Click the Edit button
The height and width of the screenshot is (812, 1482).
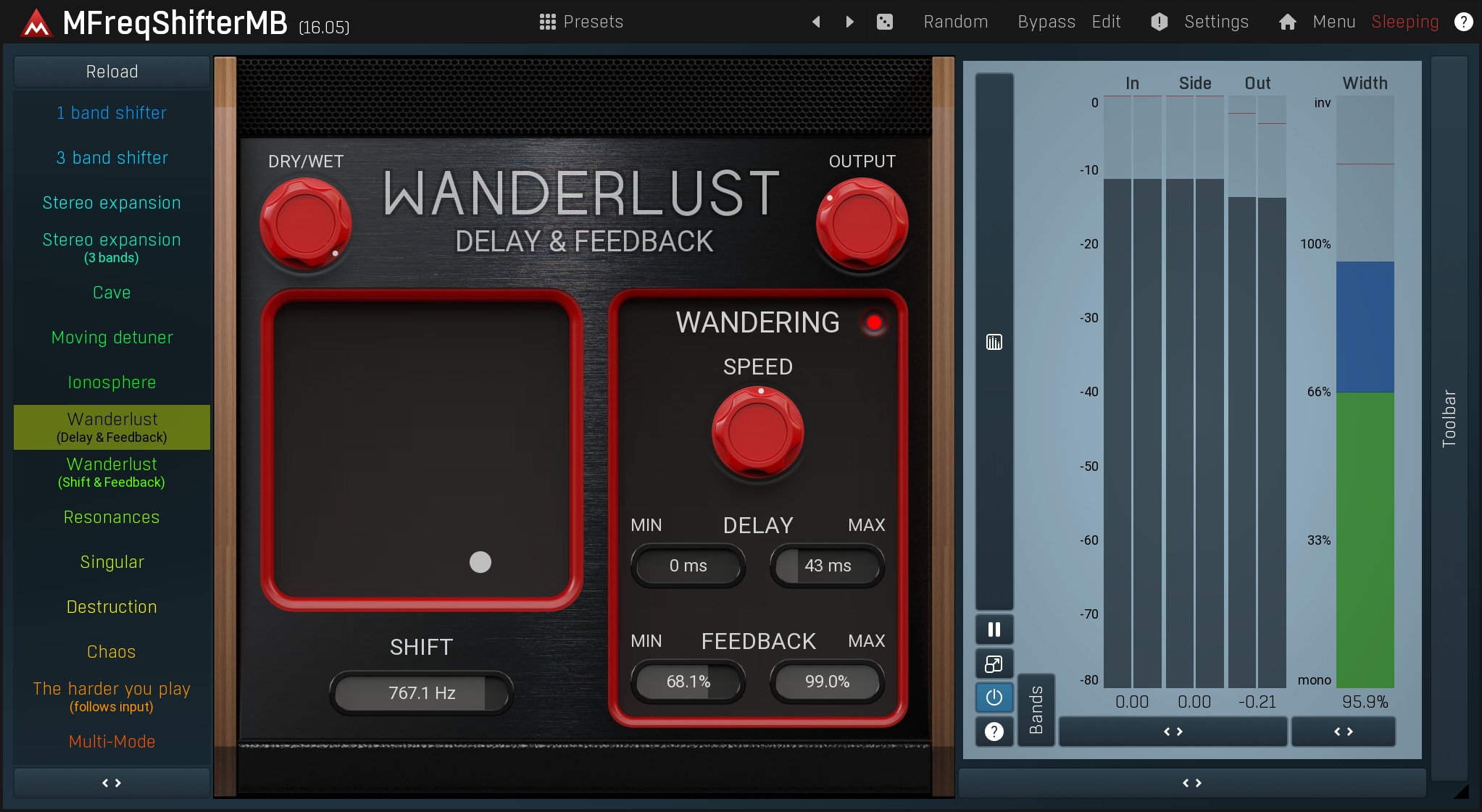pyautogui.click(x=1106, y=22)
